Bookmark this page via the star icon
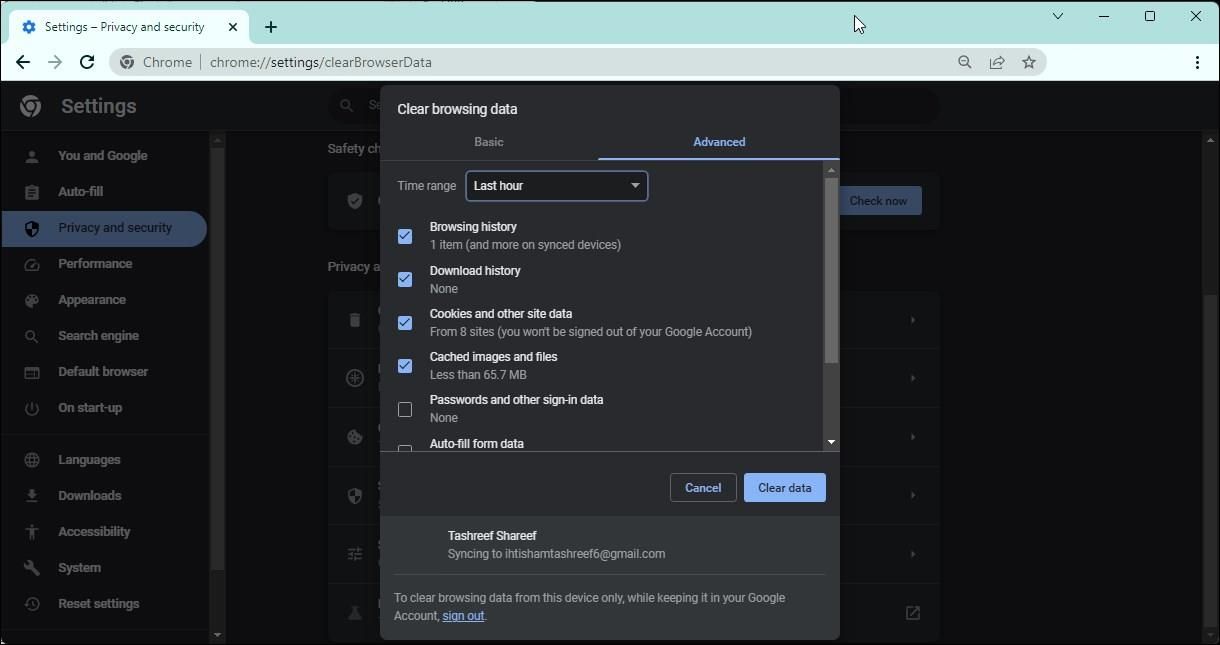 (1028, 62)
